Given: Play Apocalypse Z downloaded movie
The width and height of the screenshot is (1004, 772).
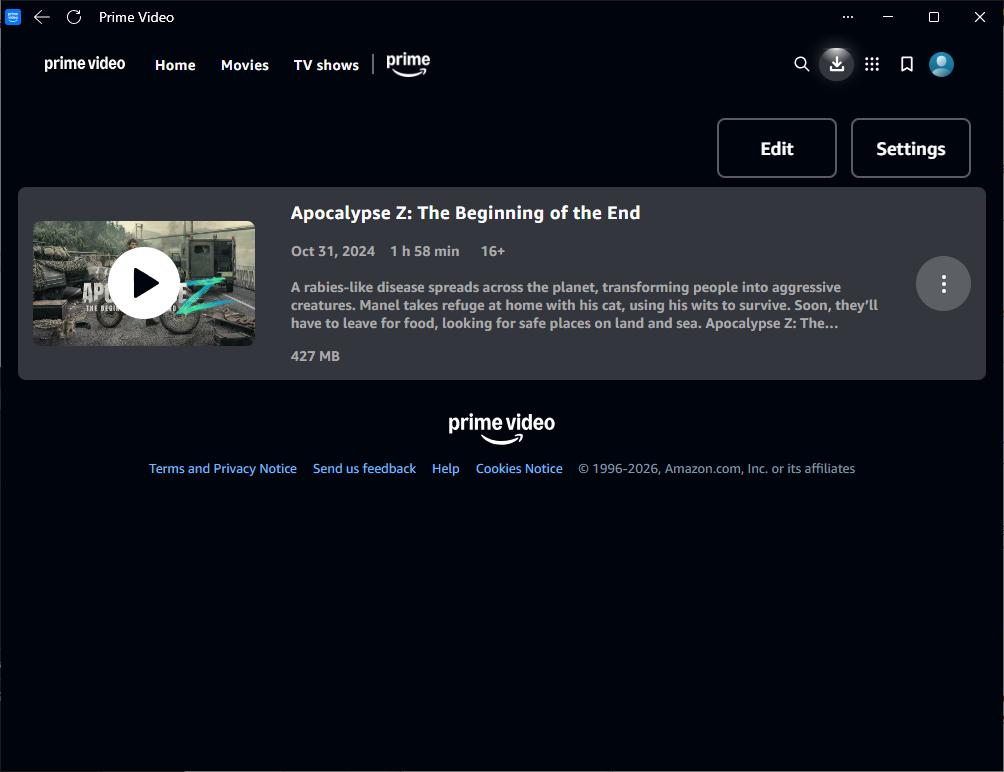Looking at the screenshot, I should point(143,283).
